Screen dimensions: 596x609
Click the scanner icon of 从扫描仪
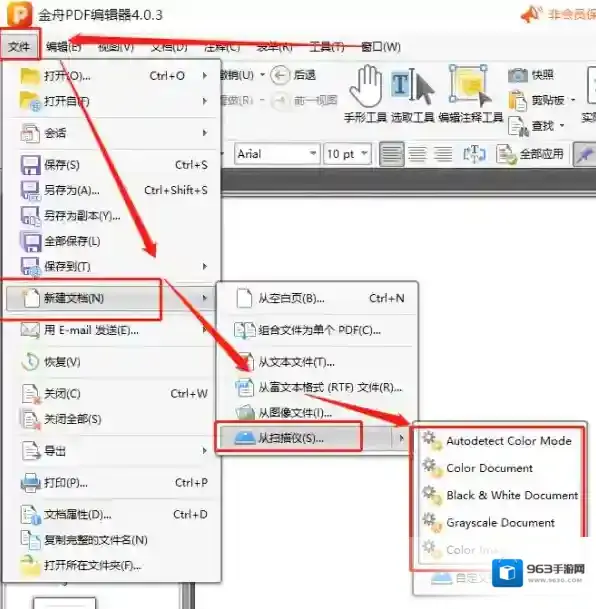click(x=245, y=438)
